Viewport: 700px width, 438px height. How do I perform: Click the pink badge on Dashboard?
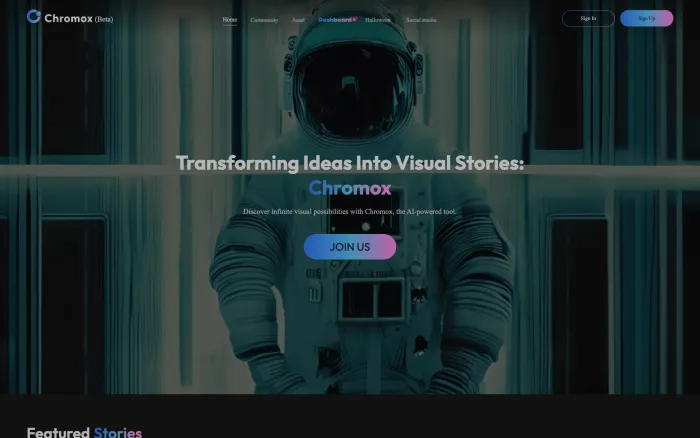pos(355,18)
